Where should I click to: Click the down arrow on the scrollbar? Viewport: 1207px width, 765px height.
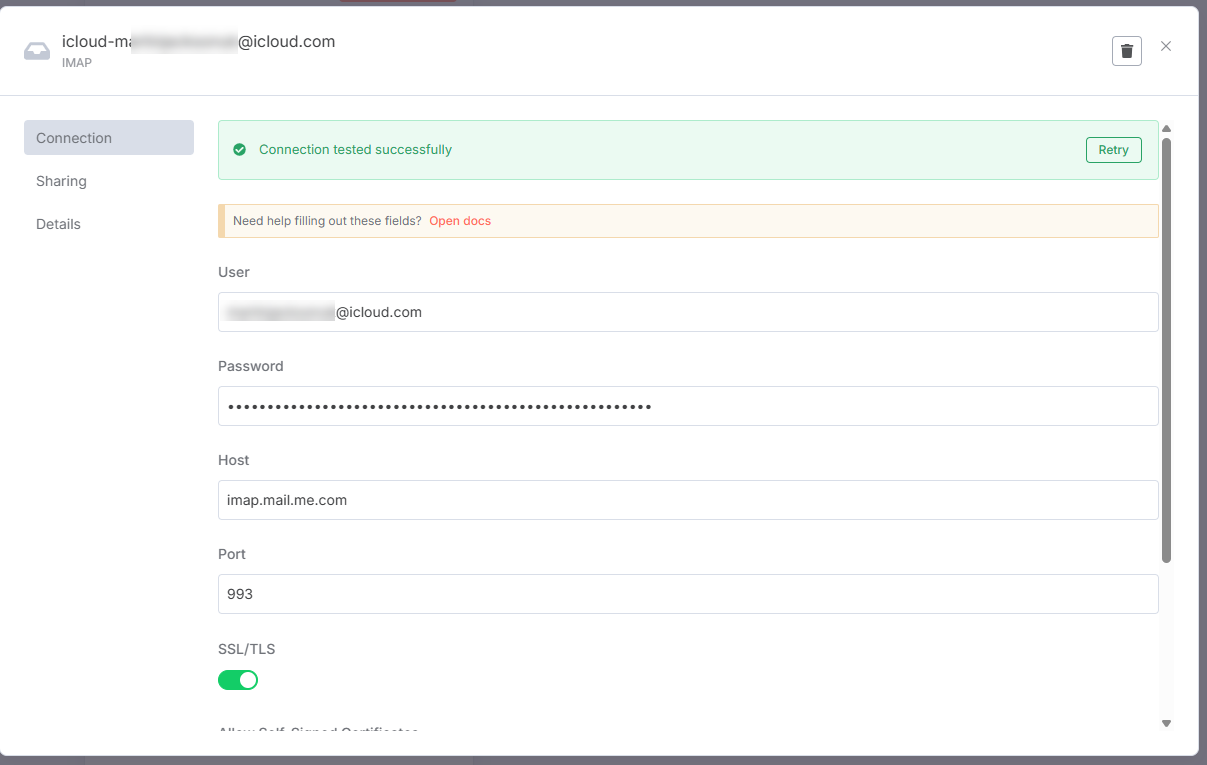(x=1166, y=722)
